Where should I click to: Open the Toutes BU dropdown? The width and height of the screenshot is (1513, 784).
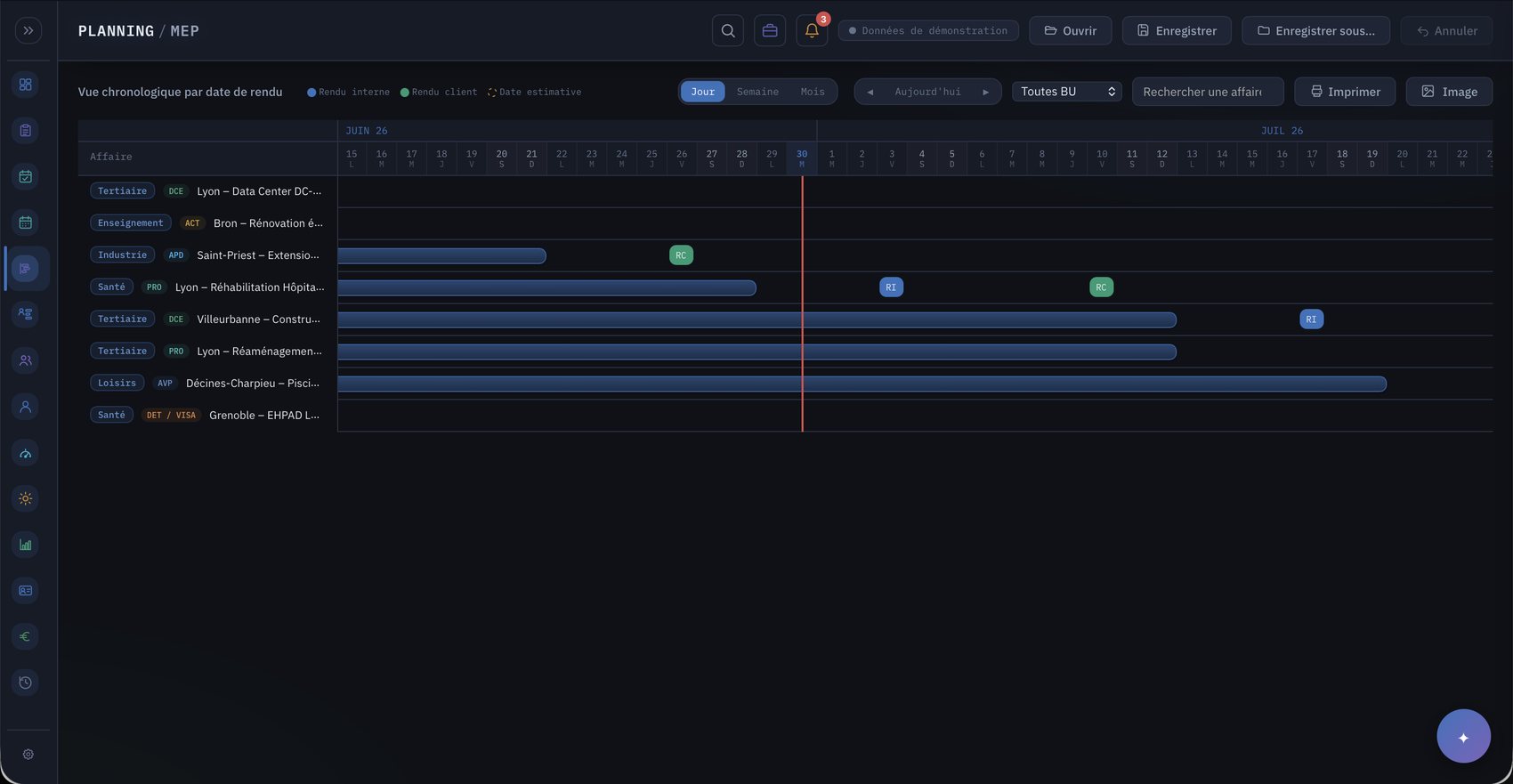click(x=1067, y=92)
